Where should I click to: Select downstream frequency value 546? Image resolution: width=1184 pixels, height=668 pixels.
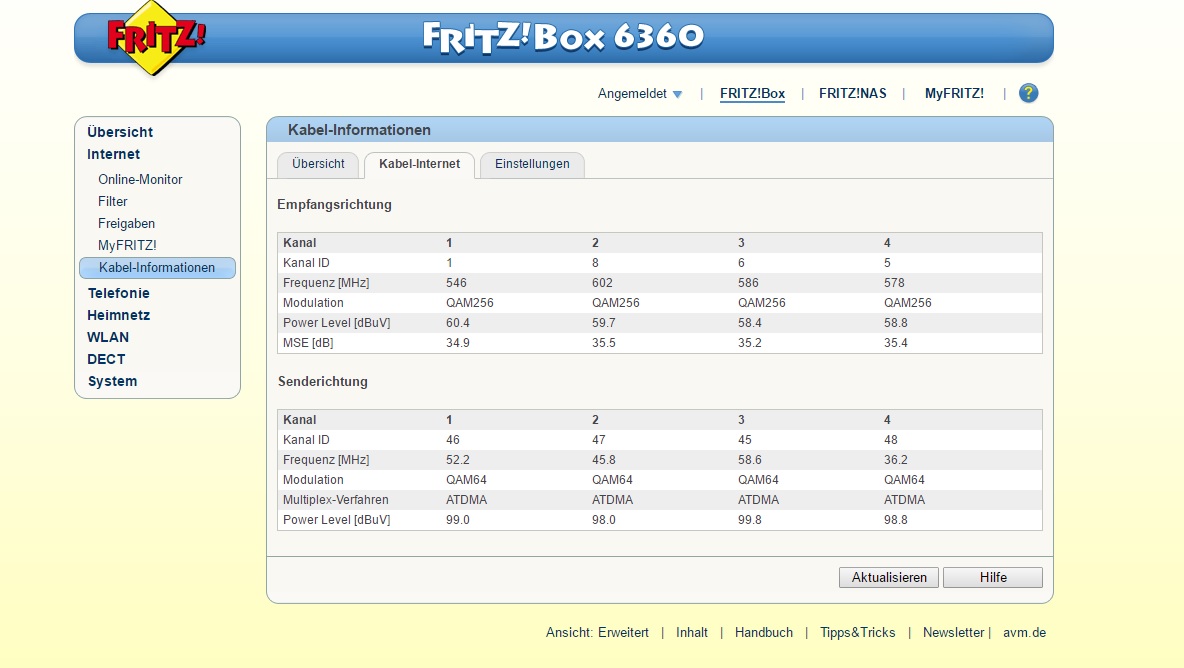[x=456, y=283]
